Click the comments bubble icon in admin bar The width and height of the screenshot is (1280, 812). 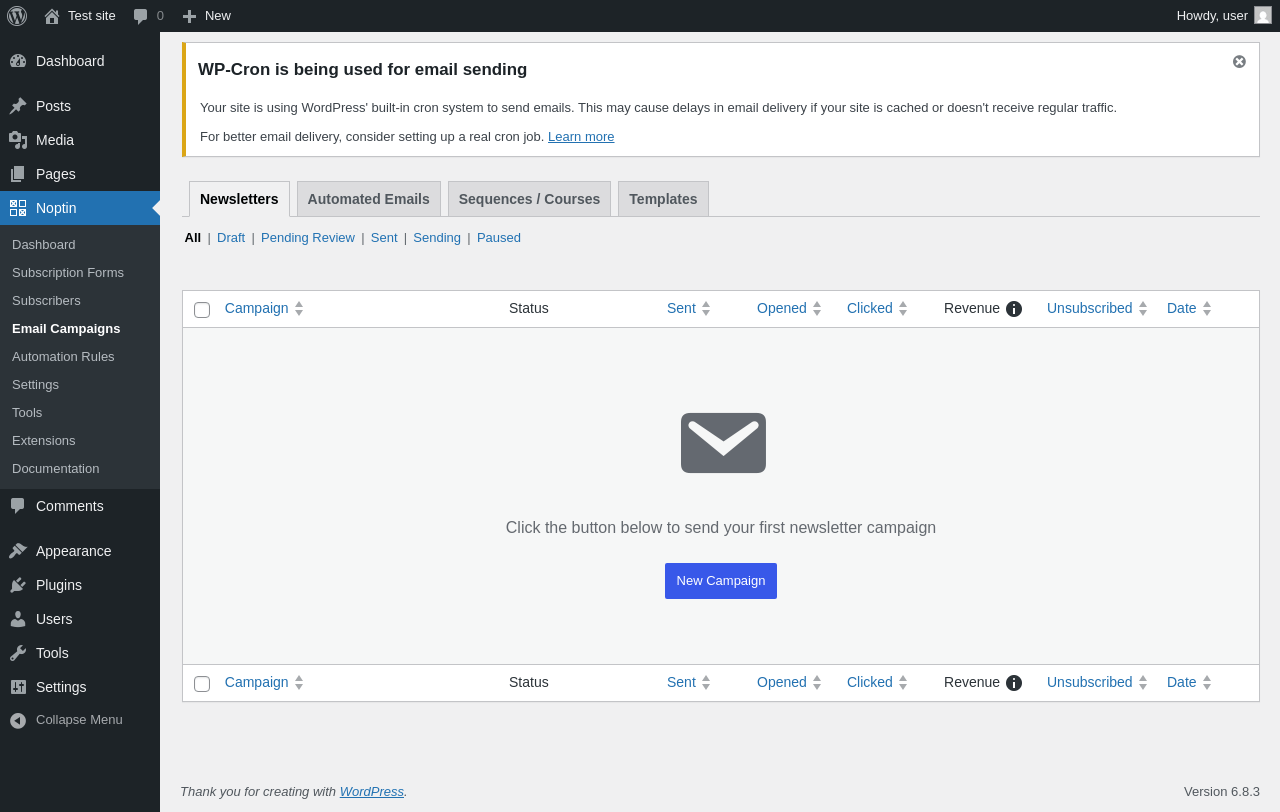click(141, 16)
